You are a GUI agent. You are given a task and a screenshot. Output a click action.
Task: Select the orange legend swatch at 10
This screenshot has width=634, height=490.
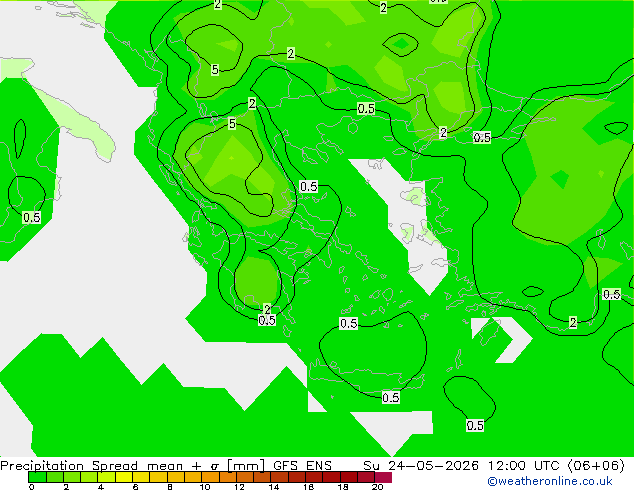click(210, 477)
